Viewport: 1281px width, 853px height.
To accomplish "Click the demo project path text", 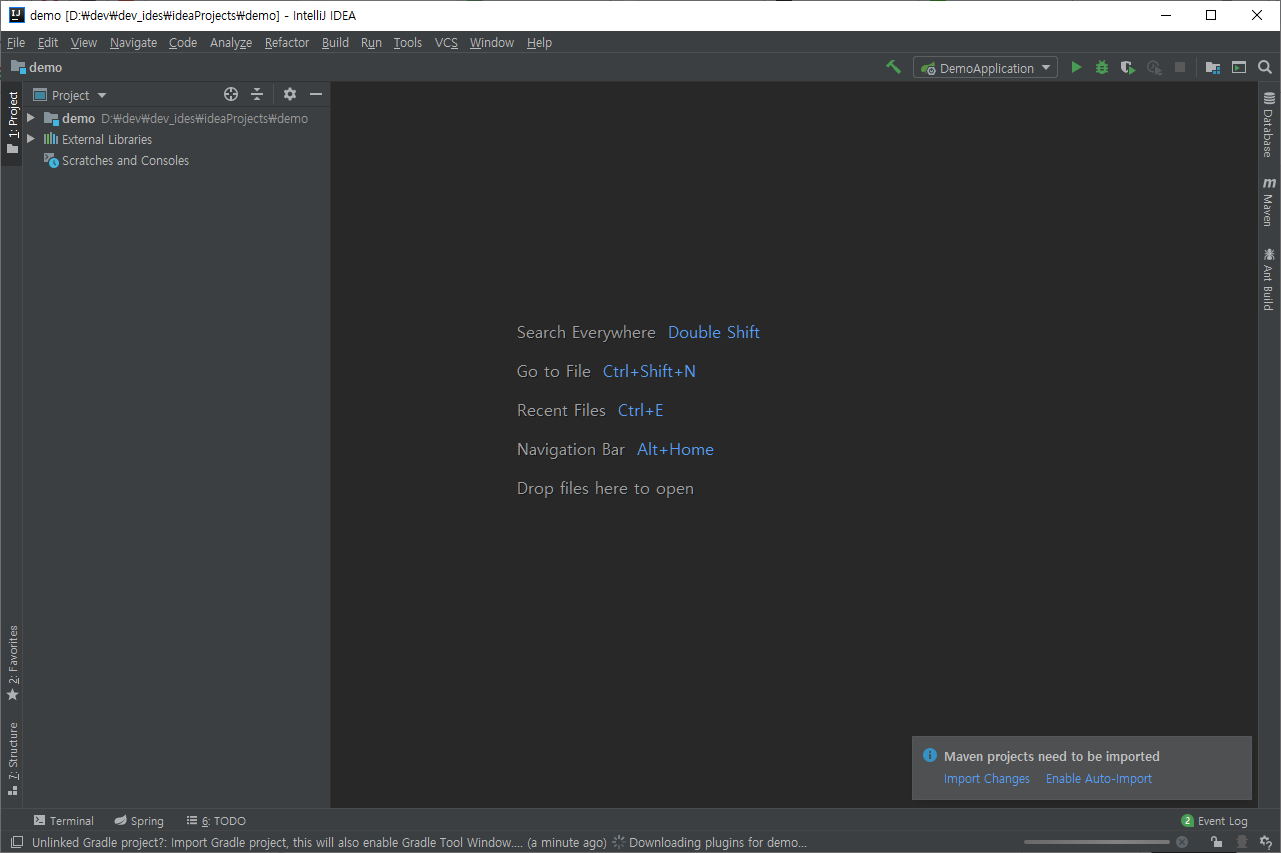I will coord(205,118).
